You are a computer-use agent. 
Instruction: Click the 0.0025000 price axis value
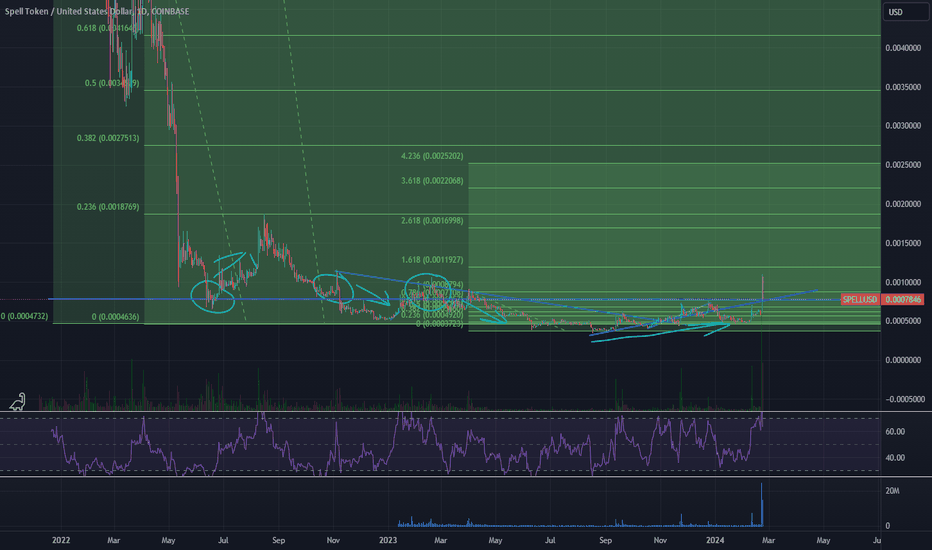903,165
